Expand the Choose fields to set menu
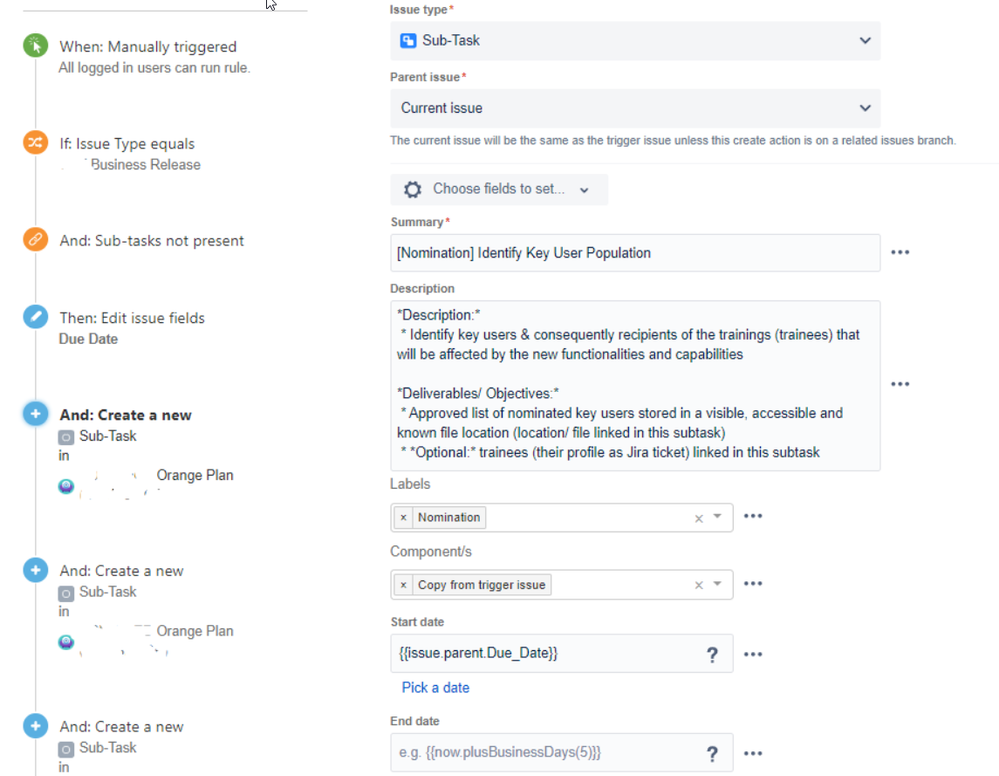The image size is (999, 776). coord(499,189)
